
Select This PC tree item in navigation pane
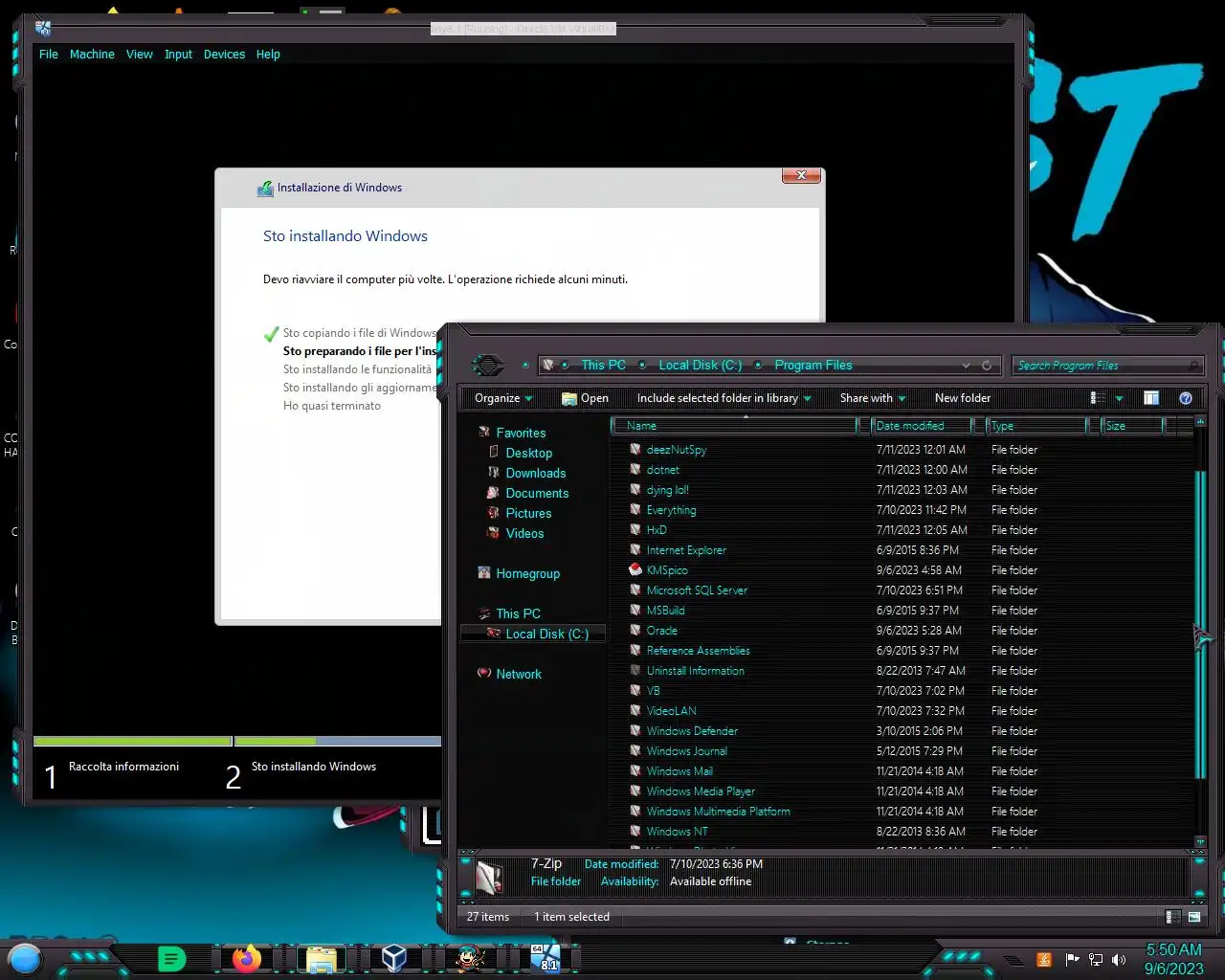tap(518, 613)
